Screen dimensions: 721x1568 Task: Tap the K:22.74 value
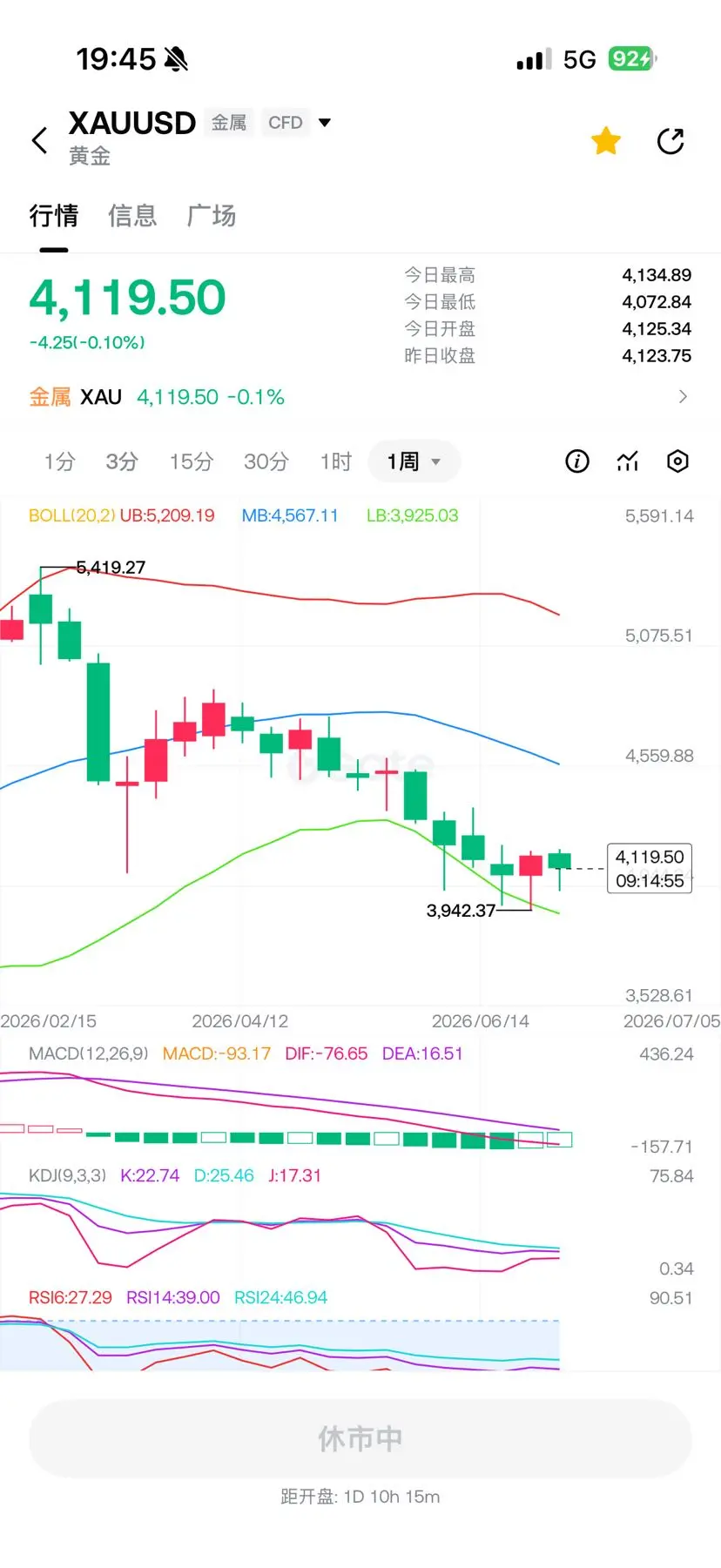150,1175
